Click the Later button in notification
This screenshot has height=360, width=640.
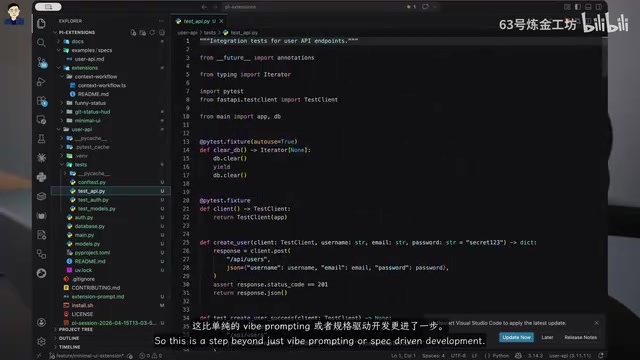click(x=547, y=337)
